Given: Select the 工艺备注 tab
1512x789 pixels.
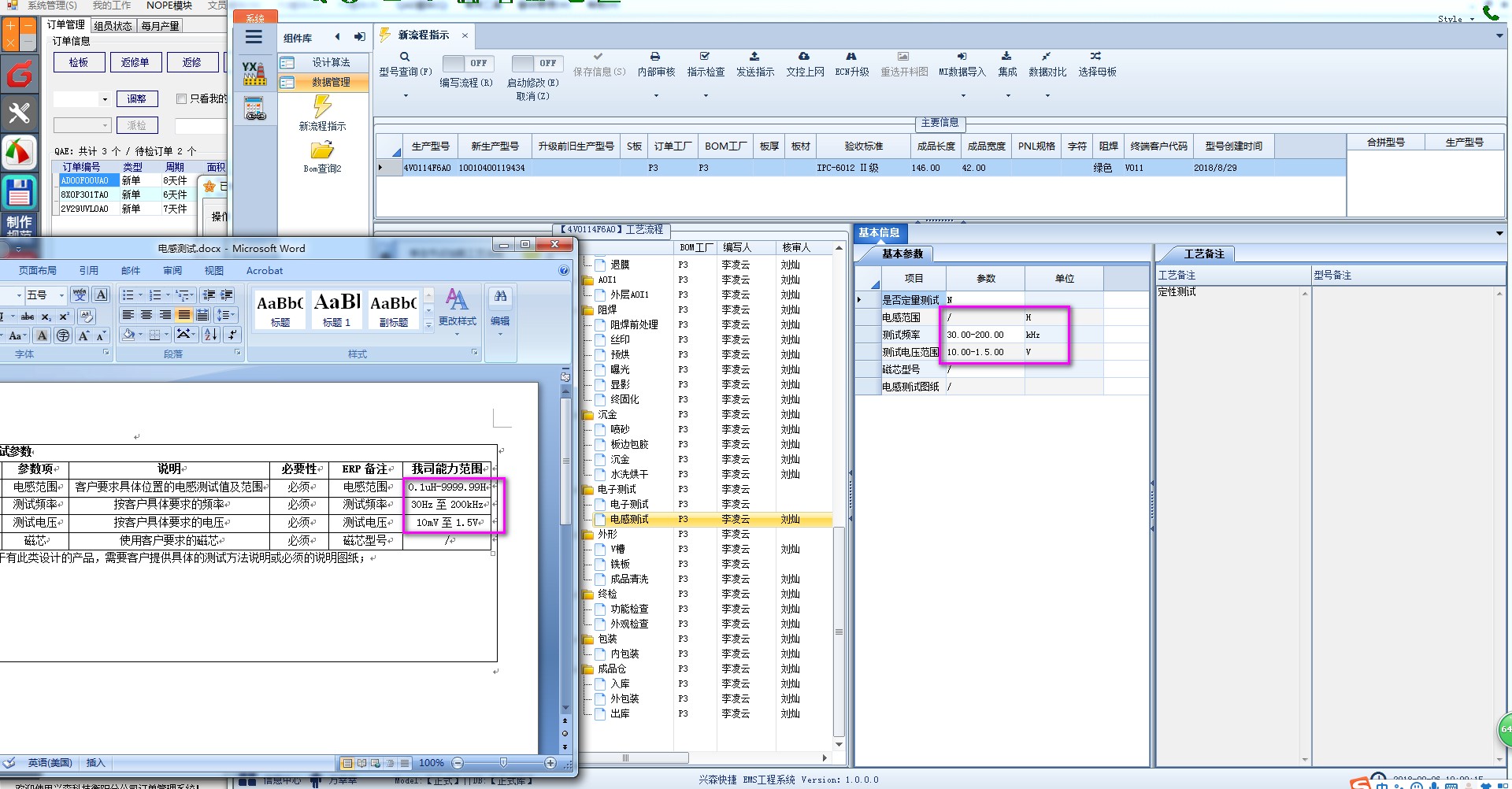Looking at the screenshot, I should 1204,254.
